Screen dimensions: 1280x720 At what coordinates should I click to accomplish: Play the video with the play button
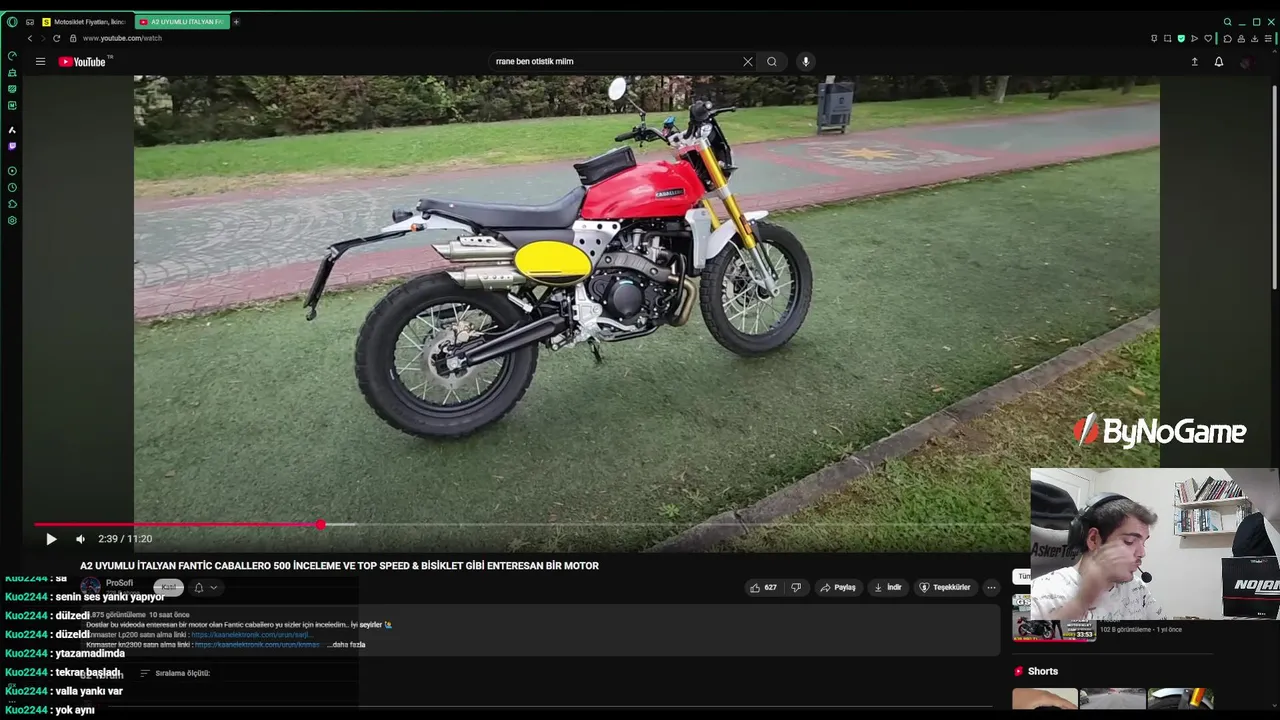51,539
